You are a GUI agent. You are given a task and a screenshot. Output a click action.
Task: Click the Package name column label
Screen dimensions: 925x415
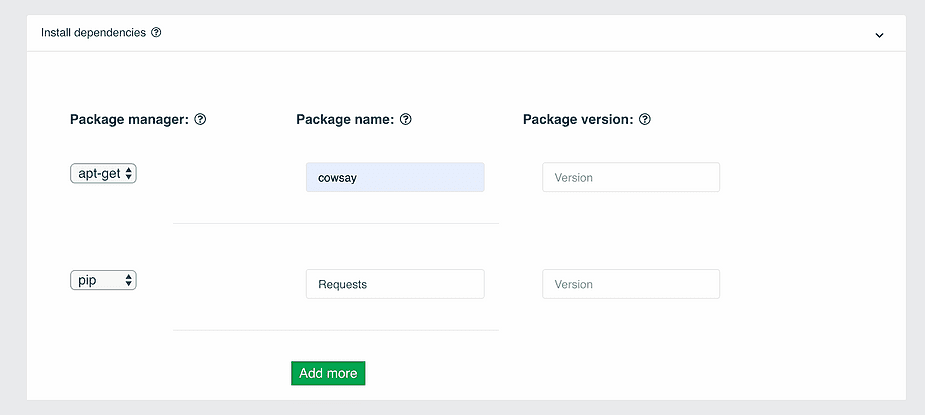coord(345,120)
